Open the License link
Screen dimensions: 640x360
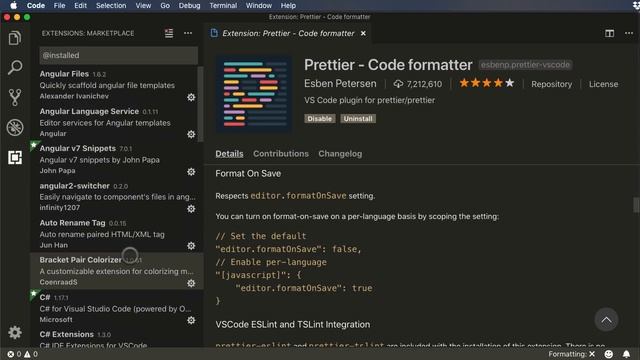[x=603, y=84]
